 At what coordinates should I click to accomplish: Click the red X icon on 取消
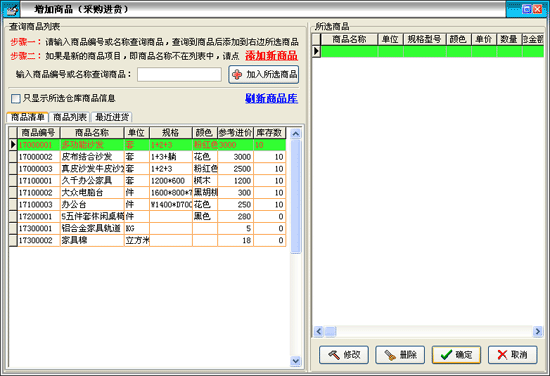pos(502,355)
